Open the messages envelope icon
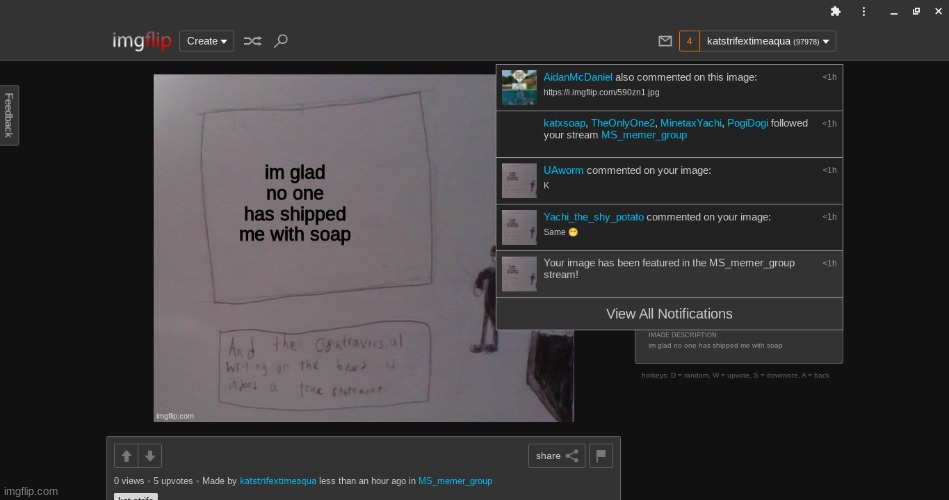The image size is (949, 500). pyautogui.click(x=665, y=41)
